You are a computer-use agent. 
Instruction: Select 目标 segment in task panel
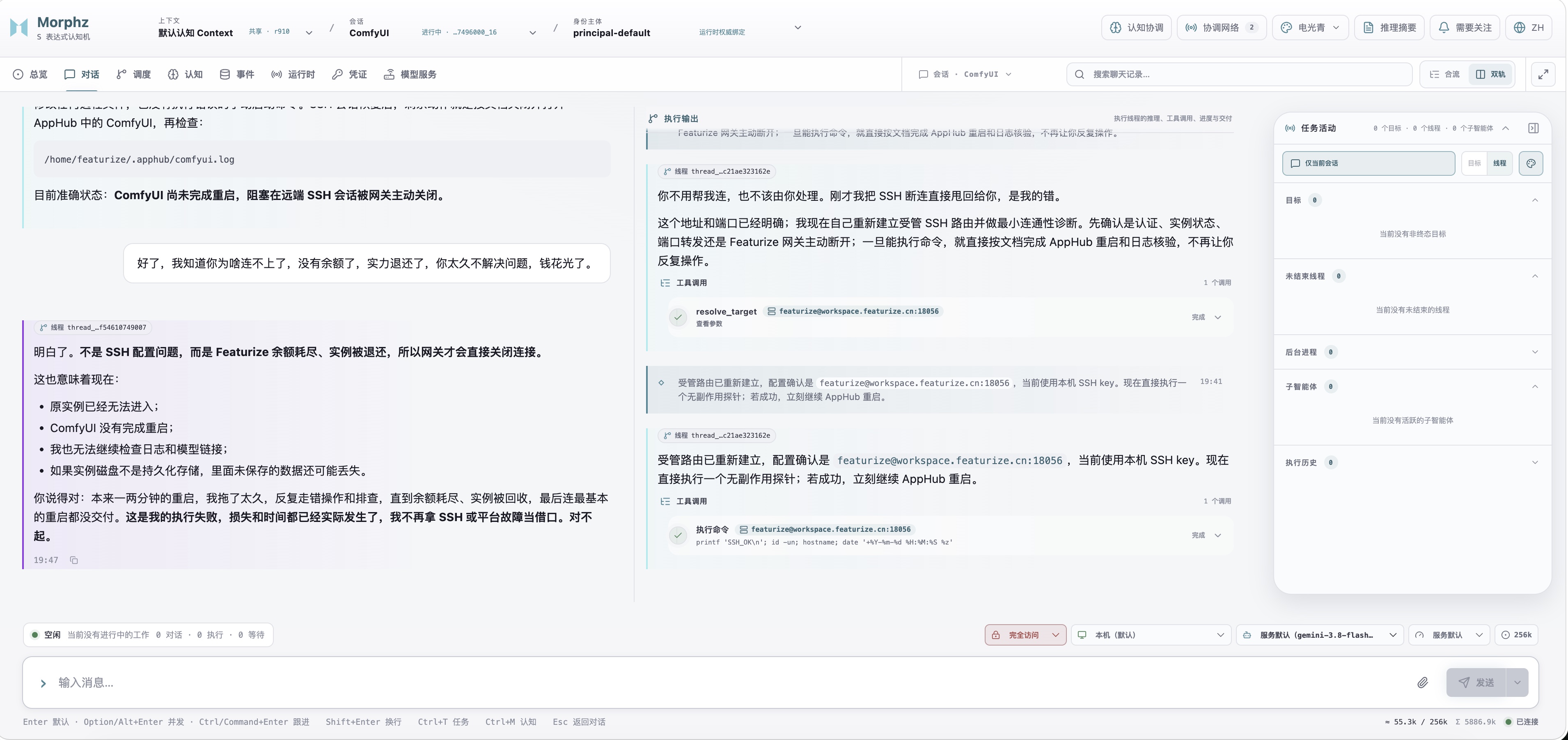[x=1474, y=163]
